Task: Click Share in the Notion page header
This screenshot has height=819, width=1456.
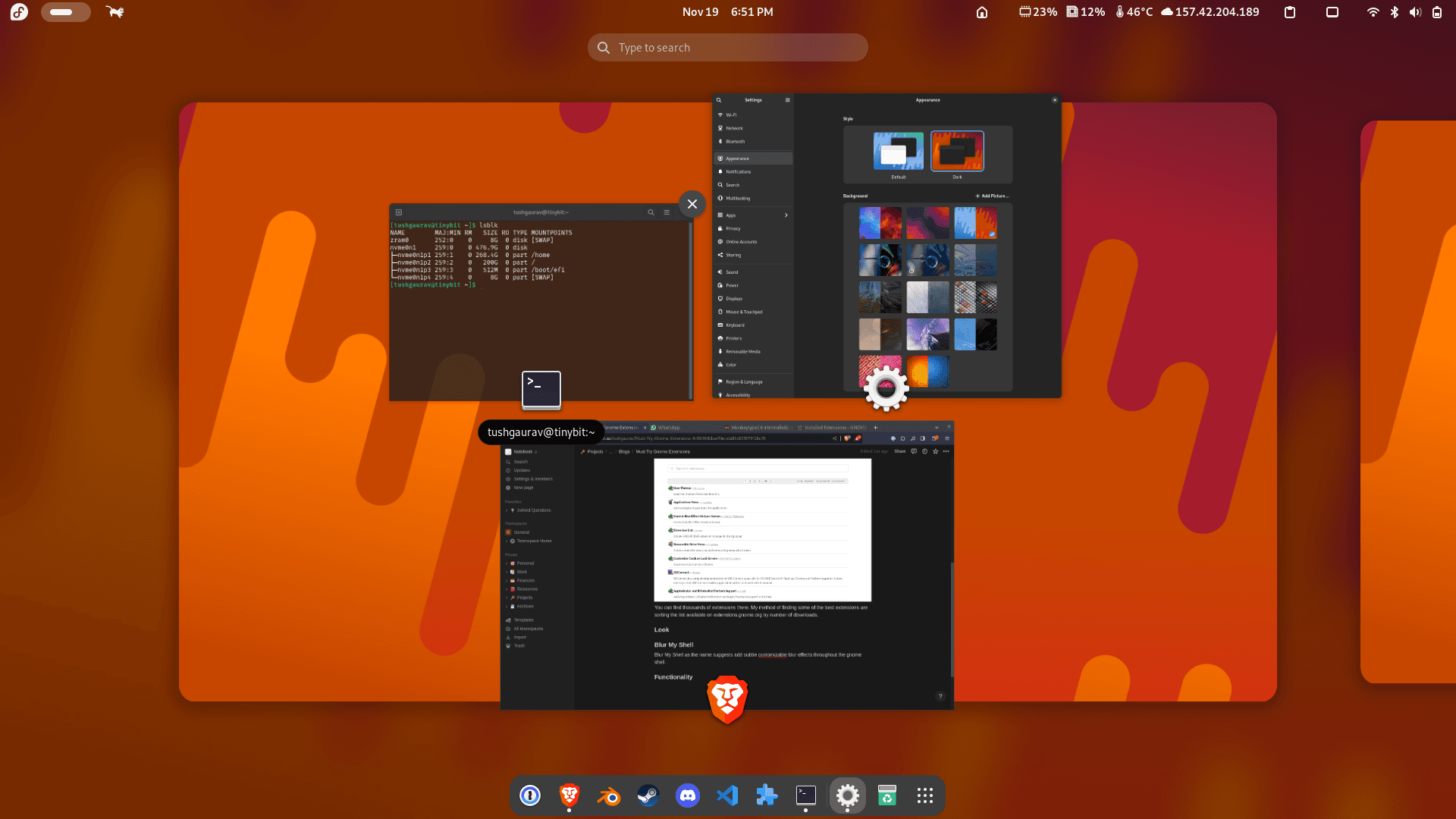Action: point(899,451)
